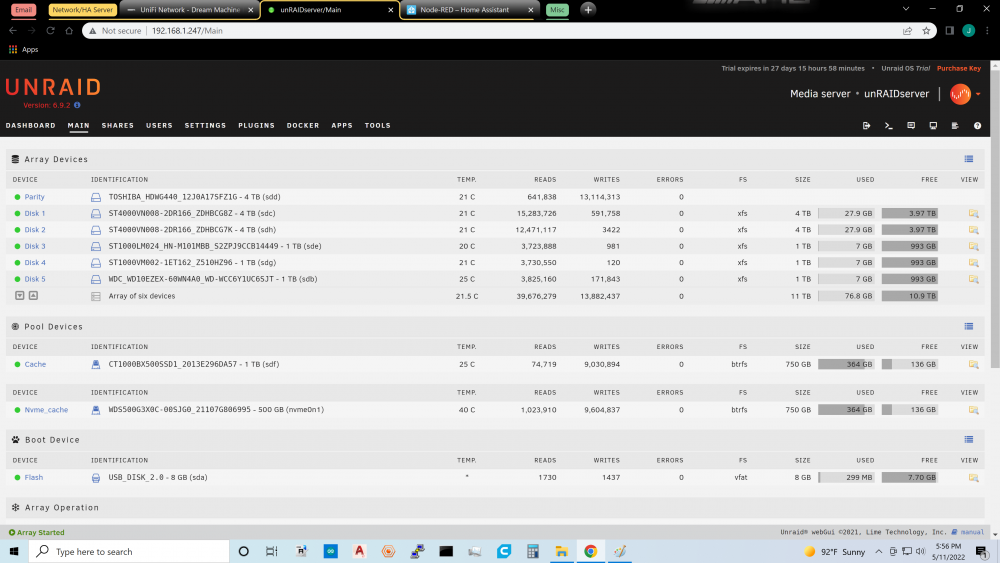
Task: Click Cache green status indicator
Action: click(17, 365)
